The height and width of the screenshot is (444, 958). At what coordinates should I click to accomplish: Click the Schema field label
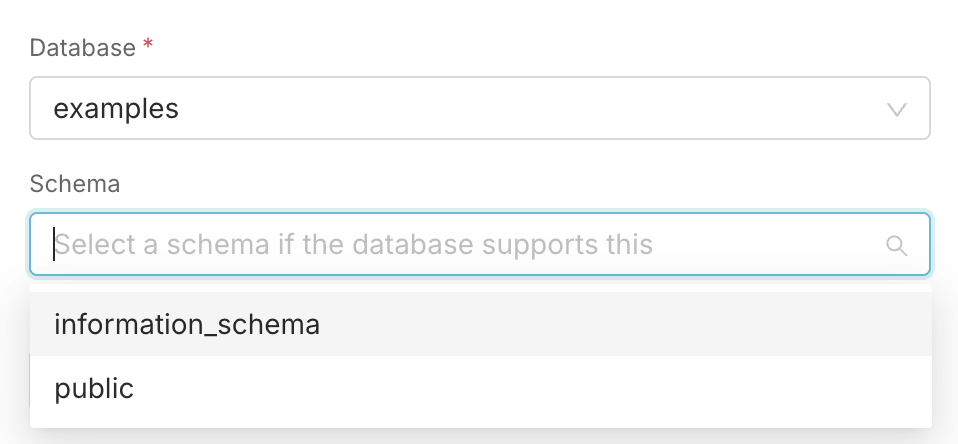point(75,184)
